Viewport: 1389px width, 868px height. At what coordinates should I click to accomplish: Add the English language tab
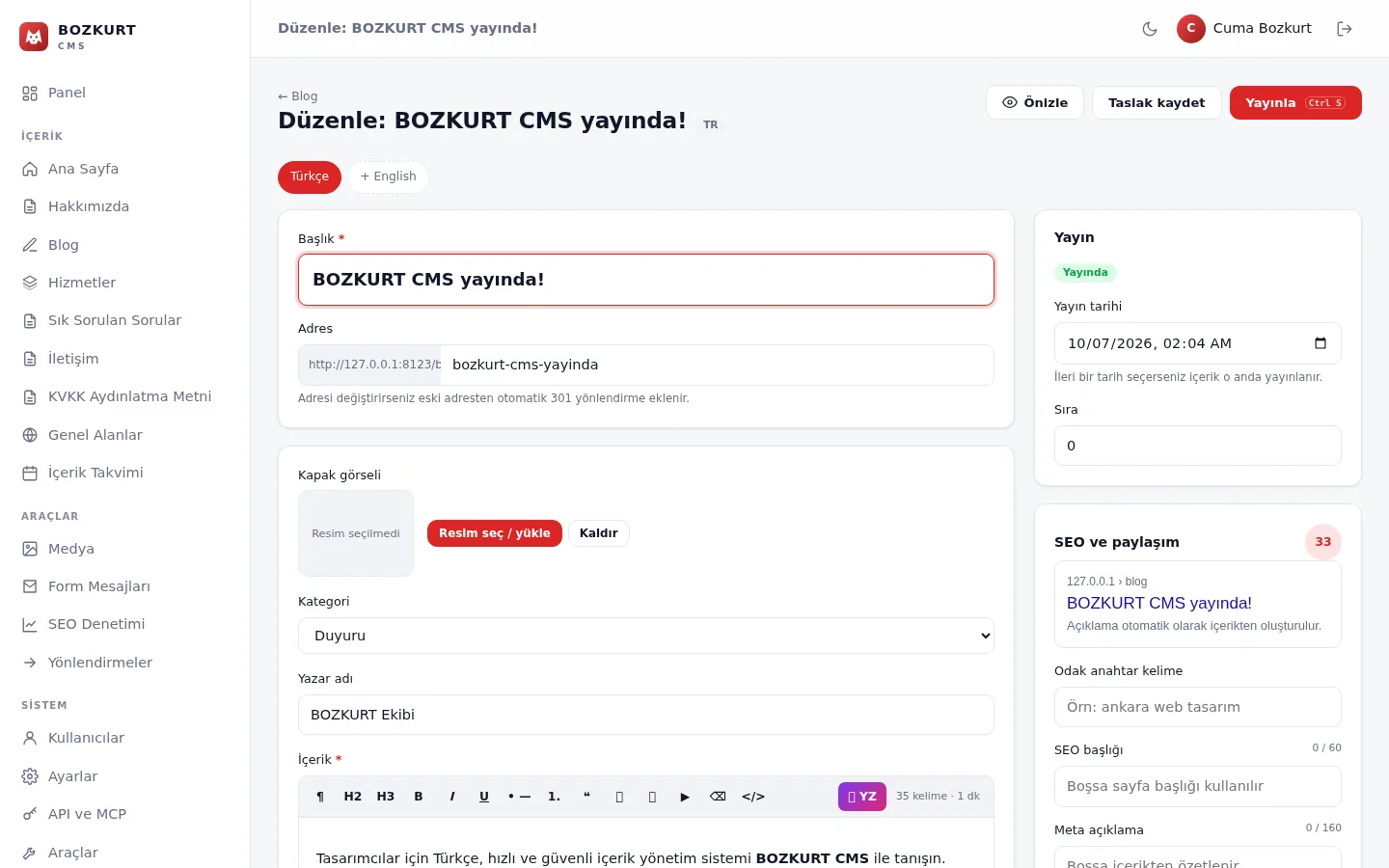[389, 177]
